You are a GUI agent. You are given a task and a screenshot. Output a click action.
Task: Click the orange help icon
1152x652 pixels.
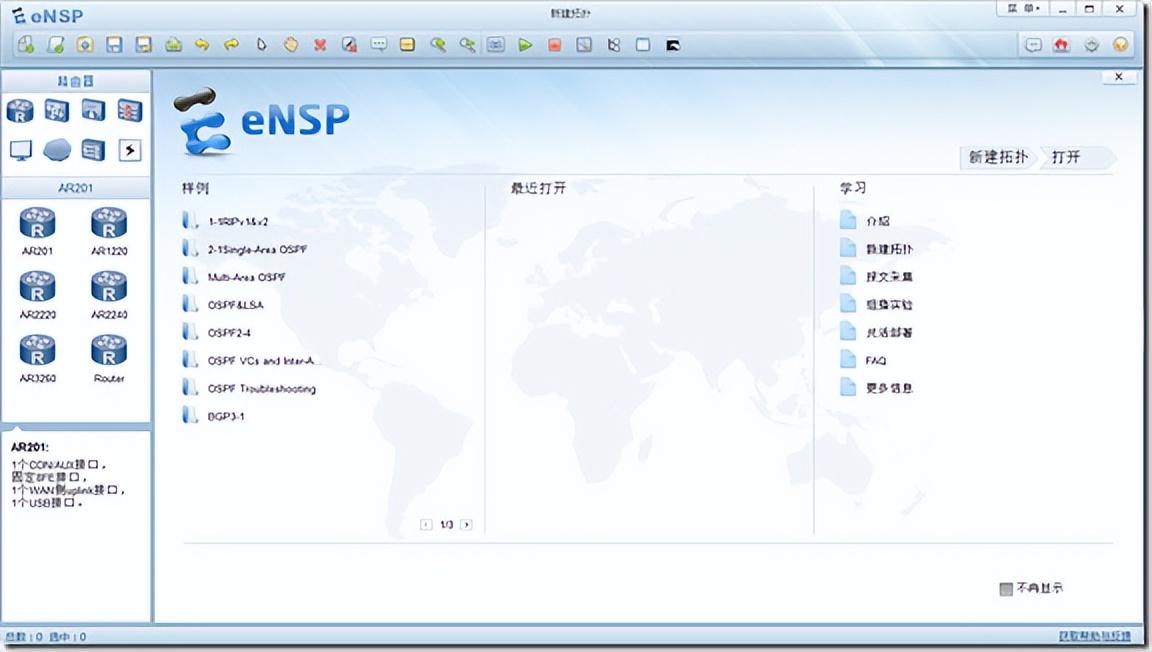pyautogui.click(x=1120, y=45)
